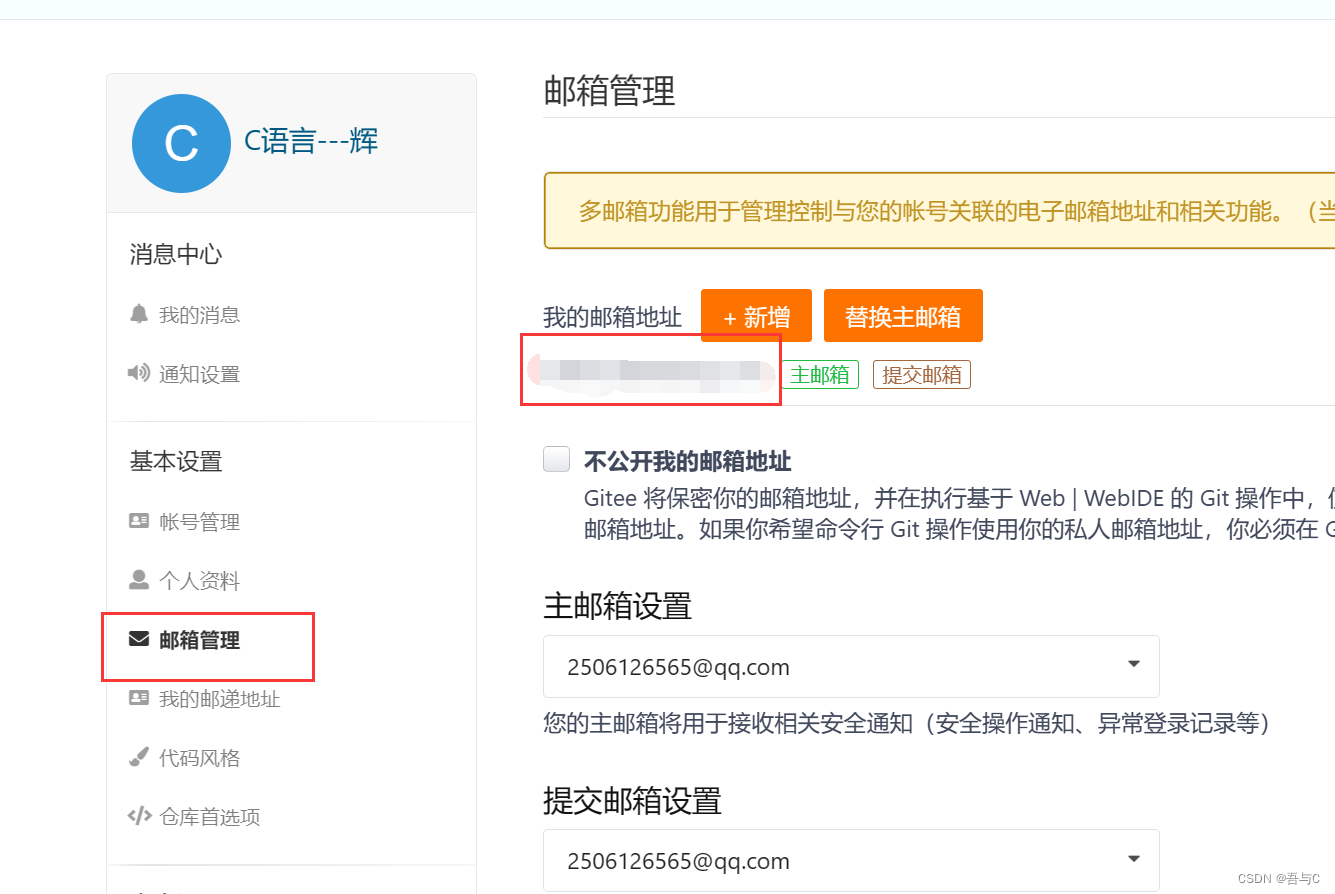Click the green 主邮箱 tag
Image resolution: width=1335 pixels, height=894 pixels.
click(819, 375)
